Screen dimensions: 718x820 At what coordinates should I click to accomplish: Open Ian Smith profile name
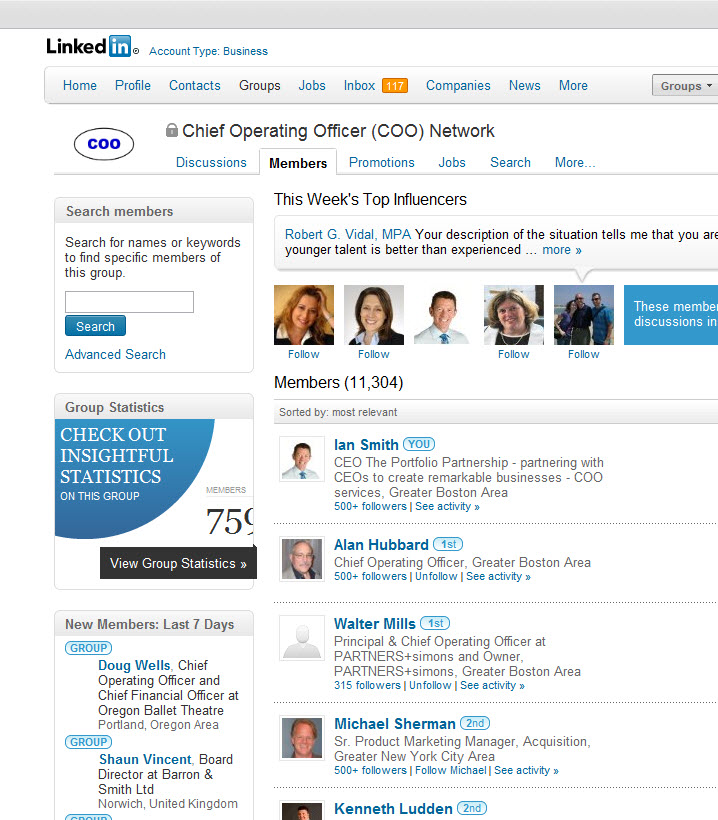click(366, 445)
